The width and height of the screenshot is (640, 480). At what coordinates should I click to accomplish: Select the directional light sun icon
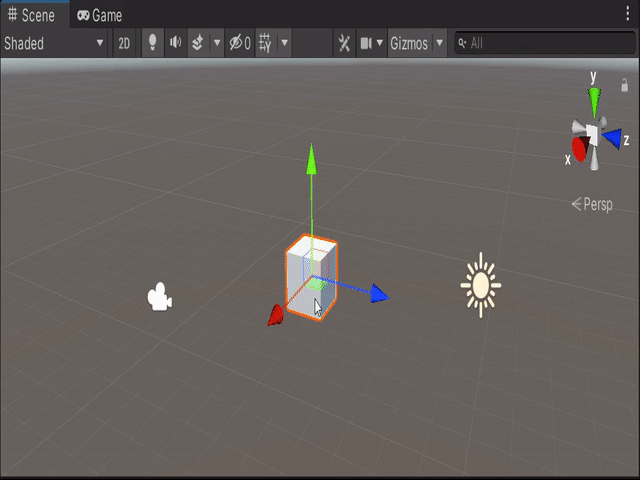pos(481,285)
